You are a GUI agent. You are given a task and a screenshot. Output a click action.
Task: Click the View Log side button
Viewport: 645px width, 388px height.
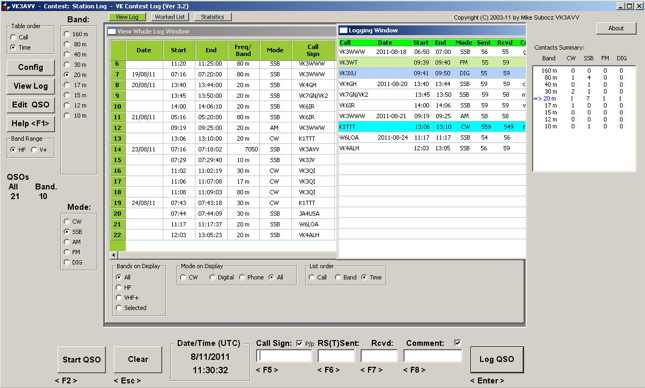30,86
